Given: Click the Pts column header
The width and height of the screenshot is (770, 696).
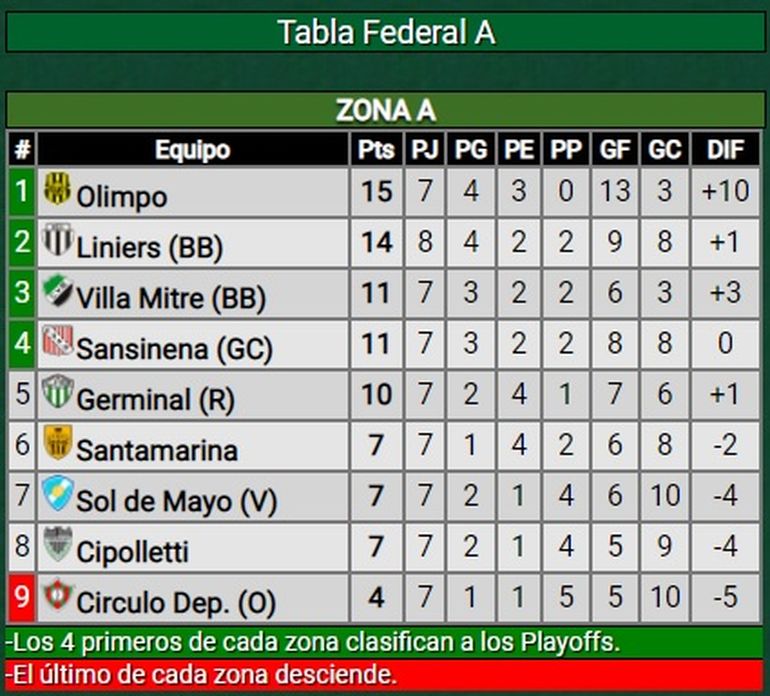Looking at the screenshot, I should [376, 150].
